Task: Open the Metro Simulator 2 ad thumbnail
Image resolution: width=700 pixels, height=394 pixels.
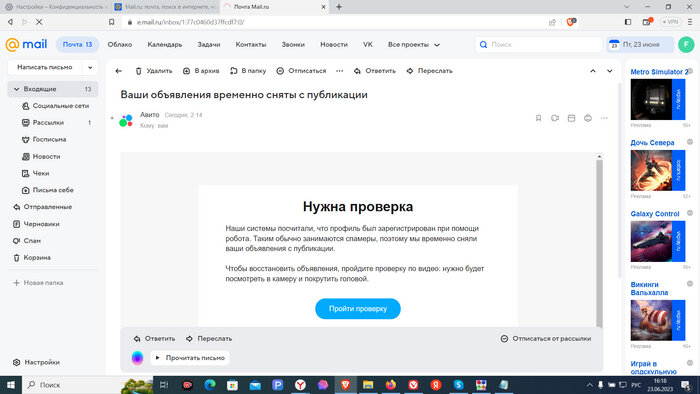Action: (x=657, y=100)
